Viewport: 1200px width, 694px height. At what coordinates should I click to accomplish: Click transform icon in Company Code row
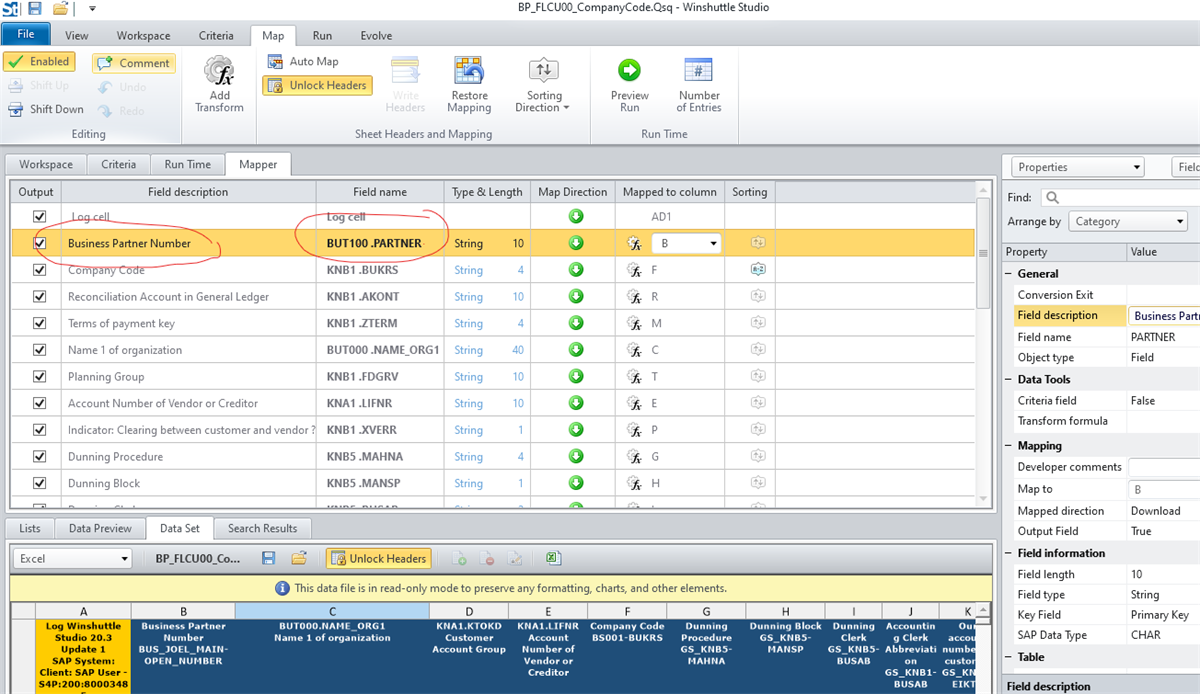pyautogui.click(x=633, y=270)
